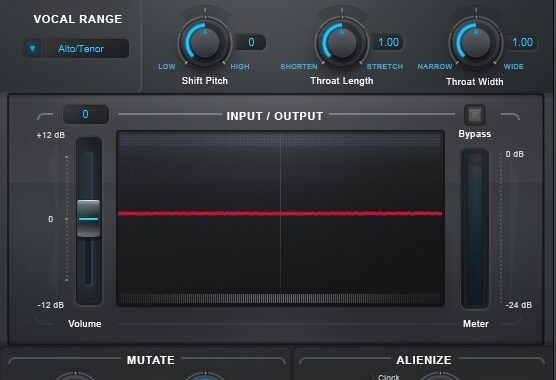Click the NARROW label by Throat Width

[x=435, y=67]
